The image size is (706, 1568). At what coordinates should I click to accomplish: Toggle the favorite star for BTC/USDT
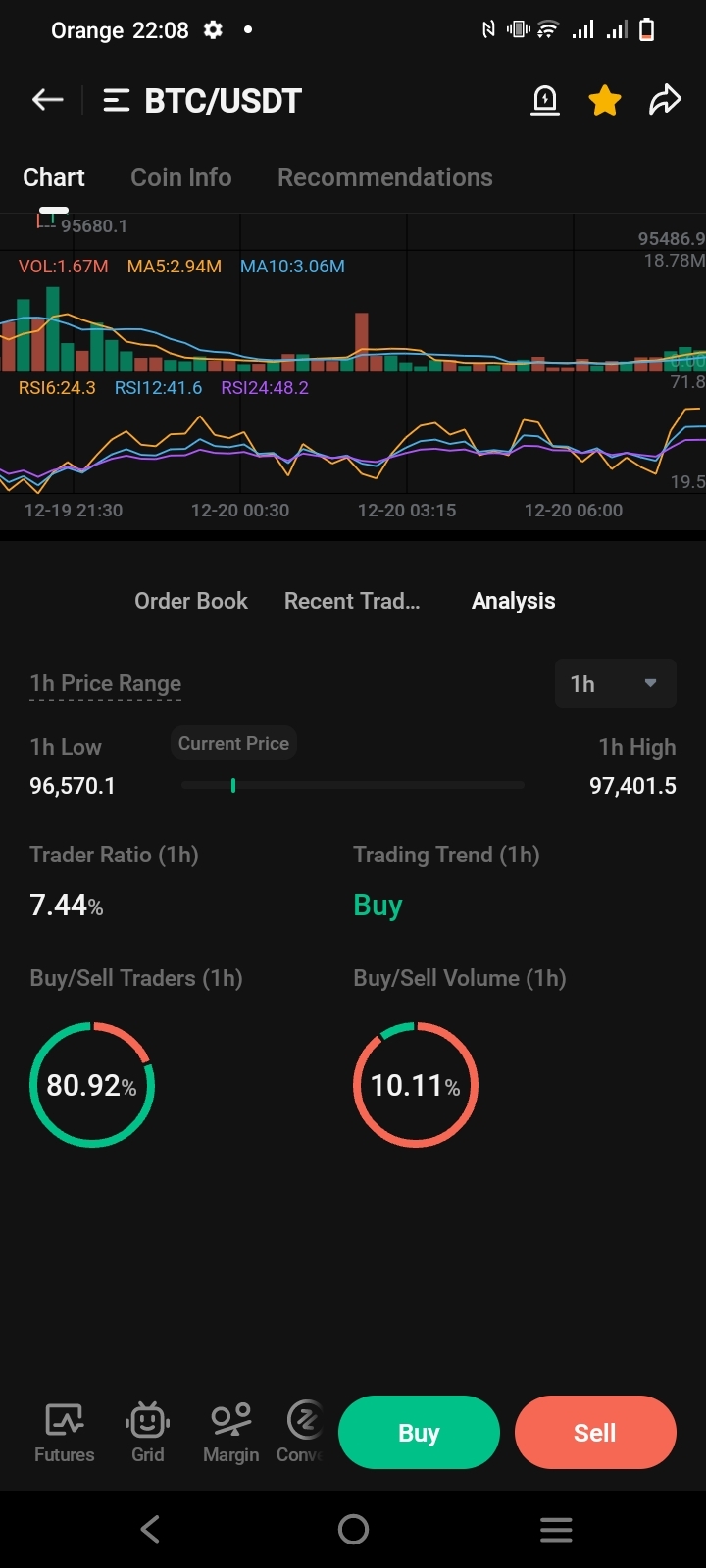605,100
